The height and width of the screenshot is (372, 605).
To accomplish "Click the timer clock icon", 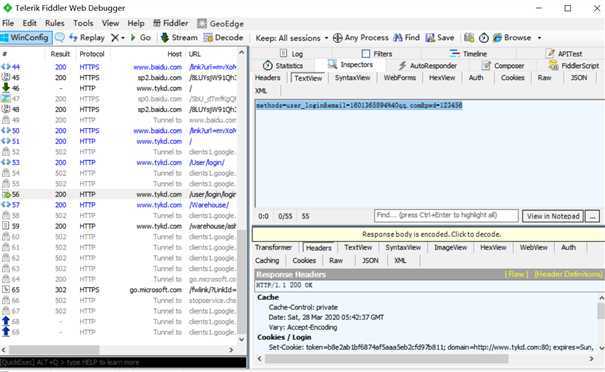I will coord(483,38).
